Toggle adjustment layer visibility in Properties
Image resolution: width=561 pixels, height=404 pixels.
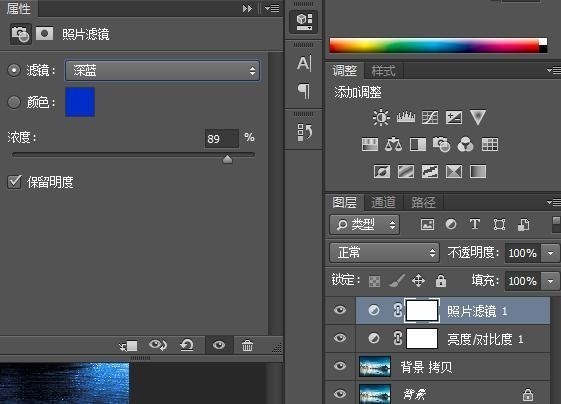tap(219, 345)
